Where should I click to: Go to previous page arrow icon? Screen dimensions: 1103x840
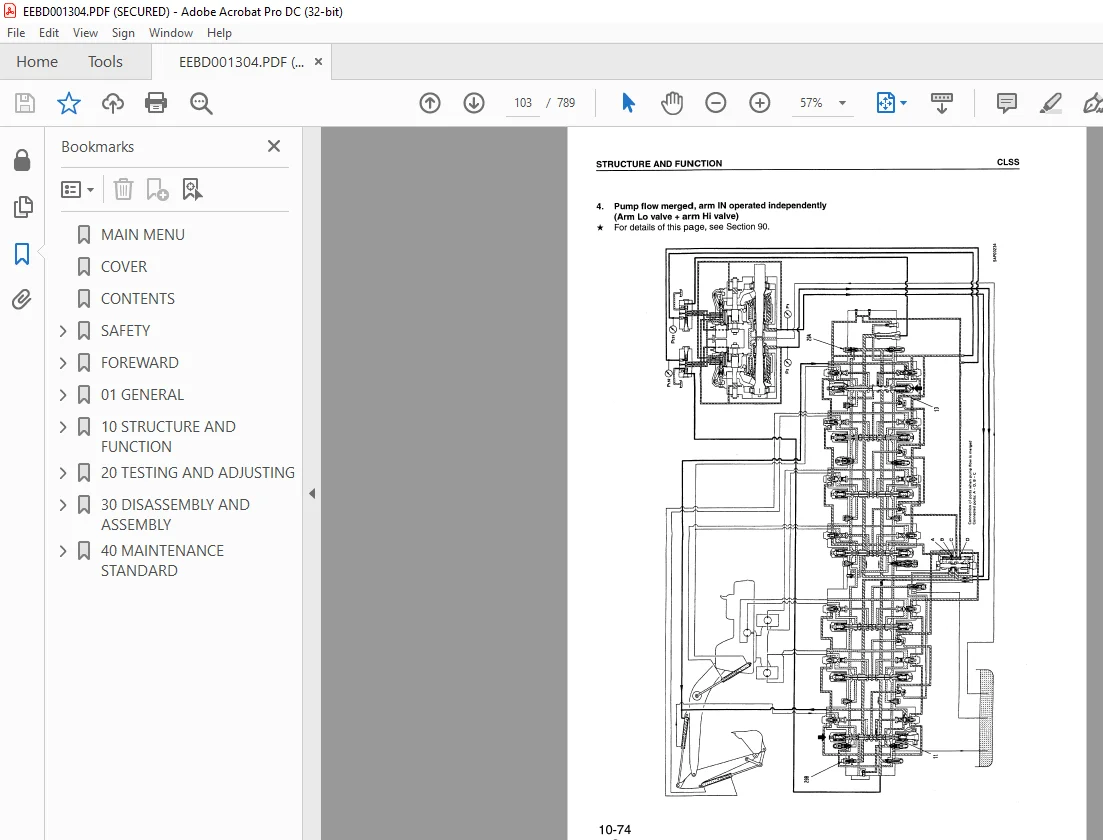point(430,103)
